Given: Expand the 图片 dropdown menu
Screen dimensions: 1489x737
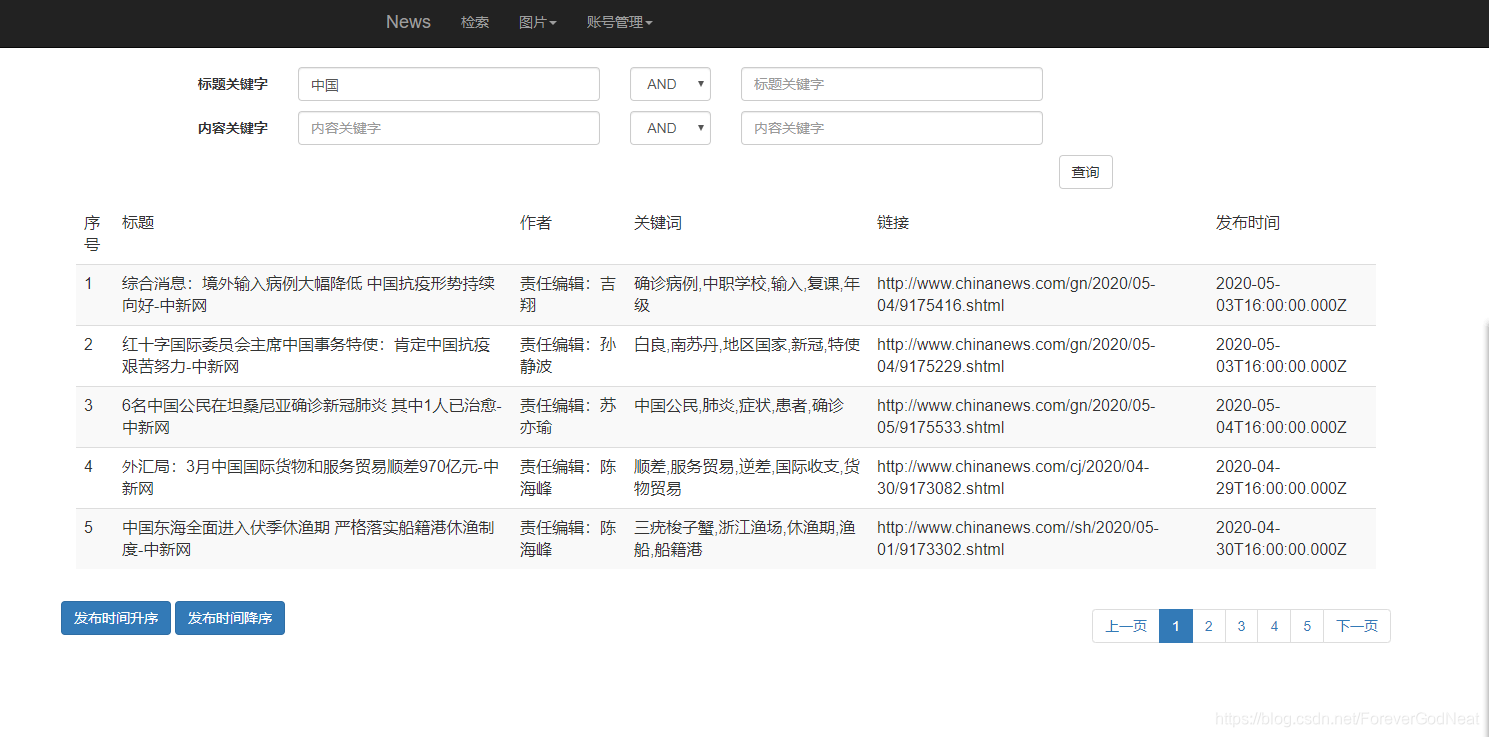Looking at the screenshot, I should click(x=538, y=22).
